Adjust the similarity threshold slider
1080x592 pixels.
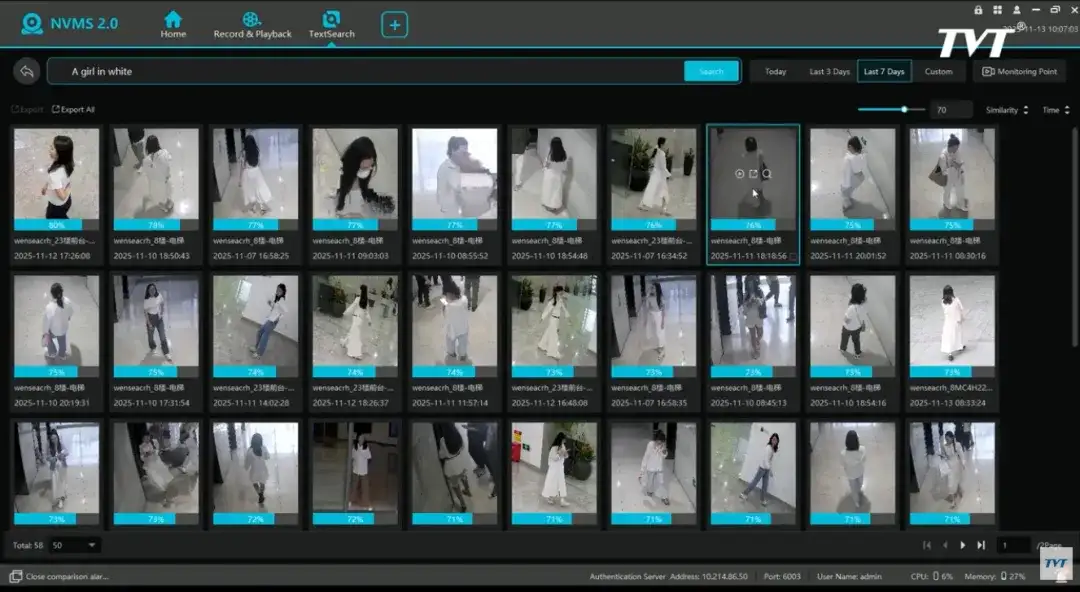click(904, 110)
